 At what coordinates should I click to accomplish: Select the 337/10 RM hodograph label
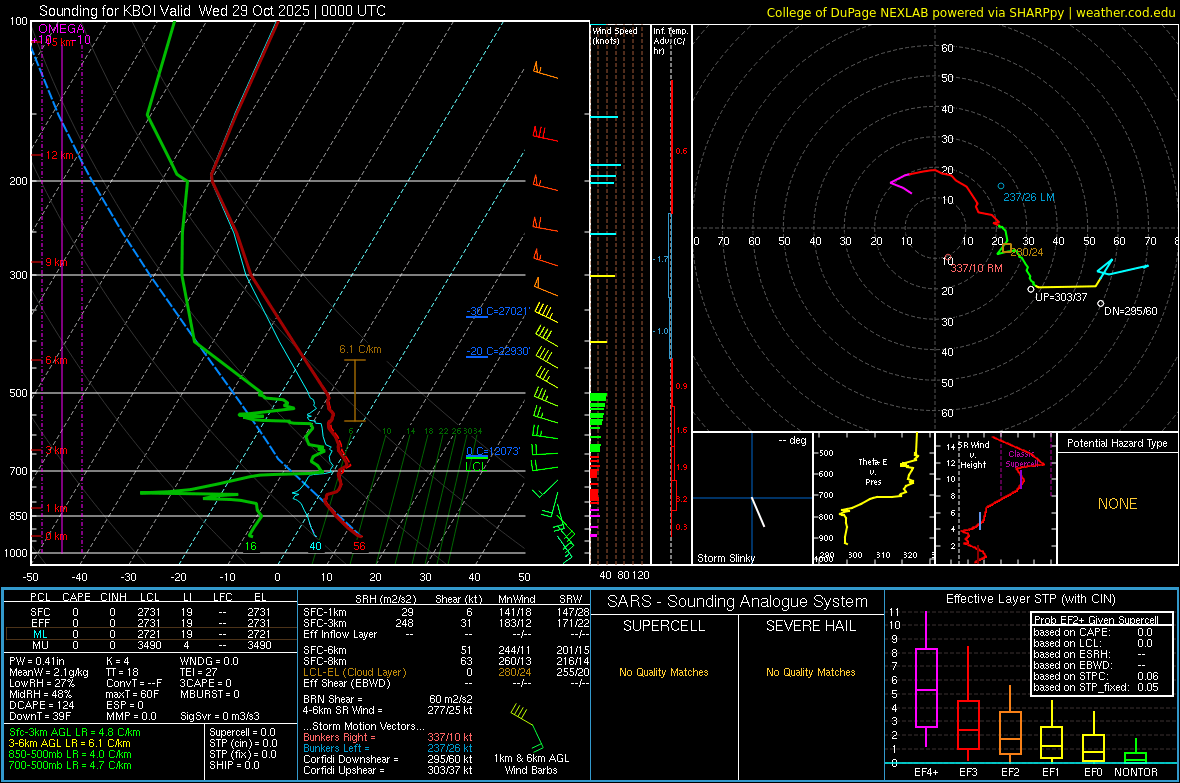(976, 268)
